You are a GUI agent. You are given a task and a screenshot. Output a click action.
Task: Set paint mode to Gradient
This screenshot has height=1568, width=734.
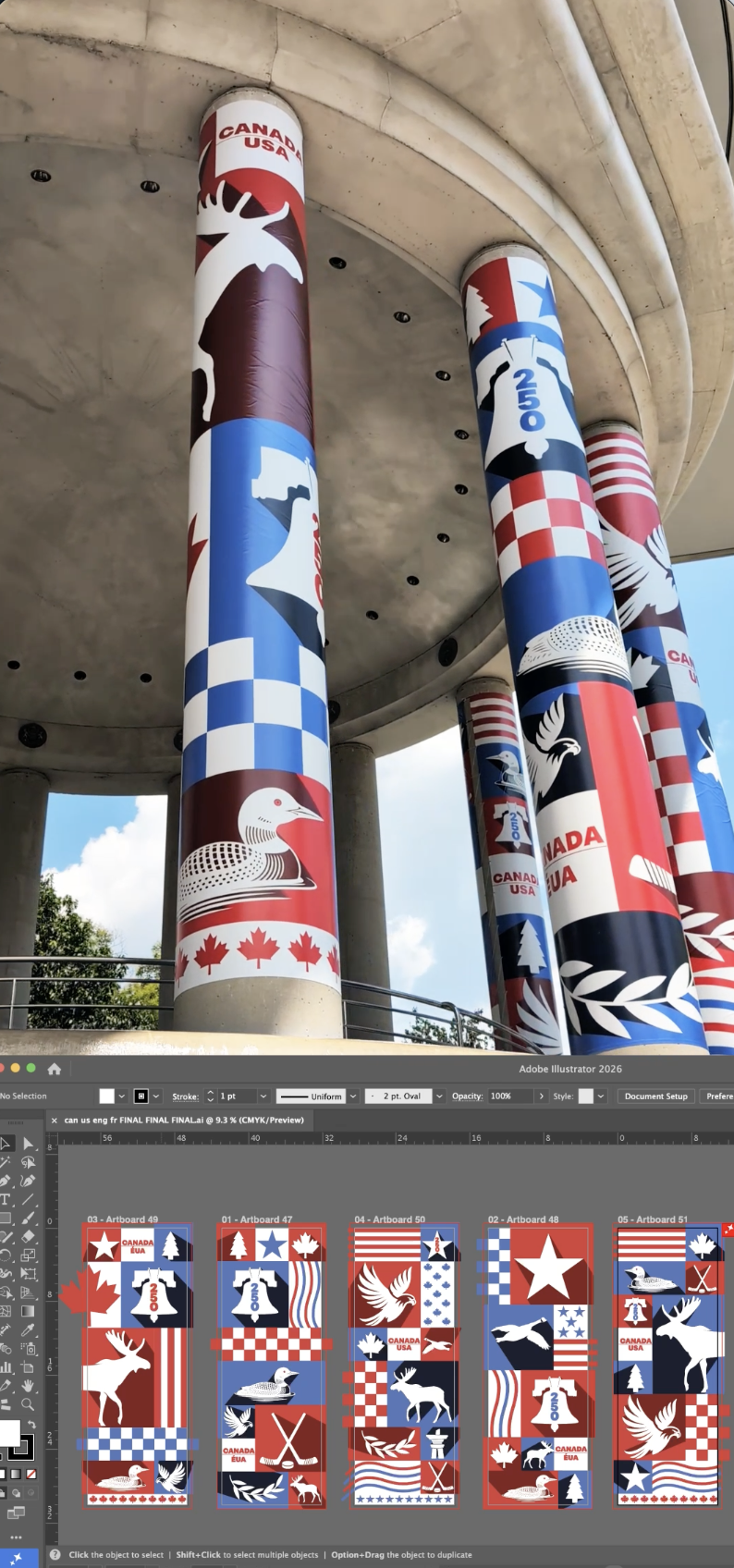click(16, 1474)
